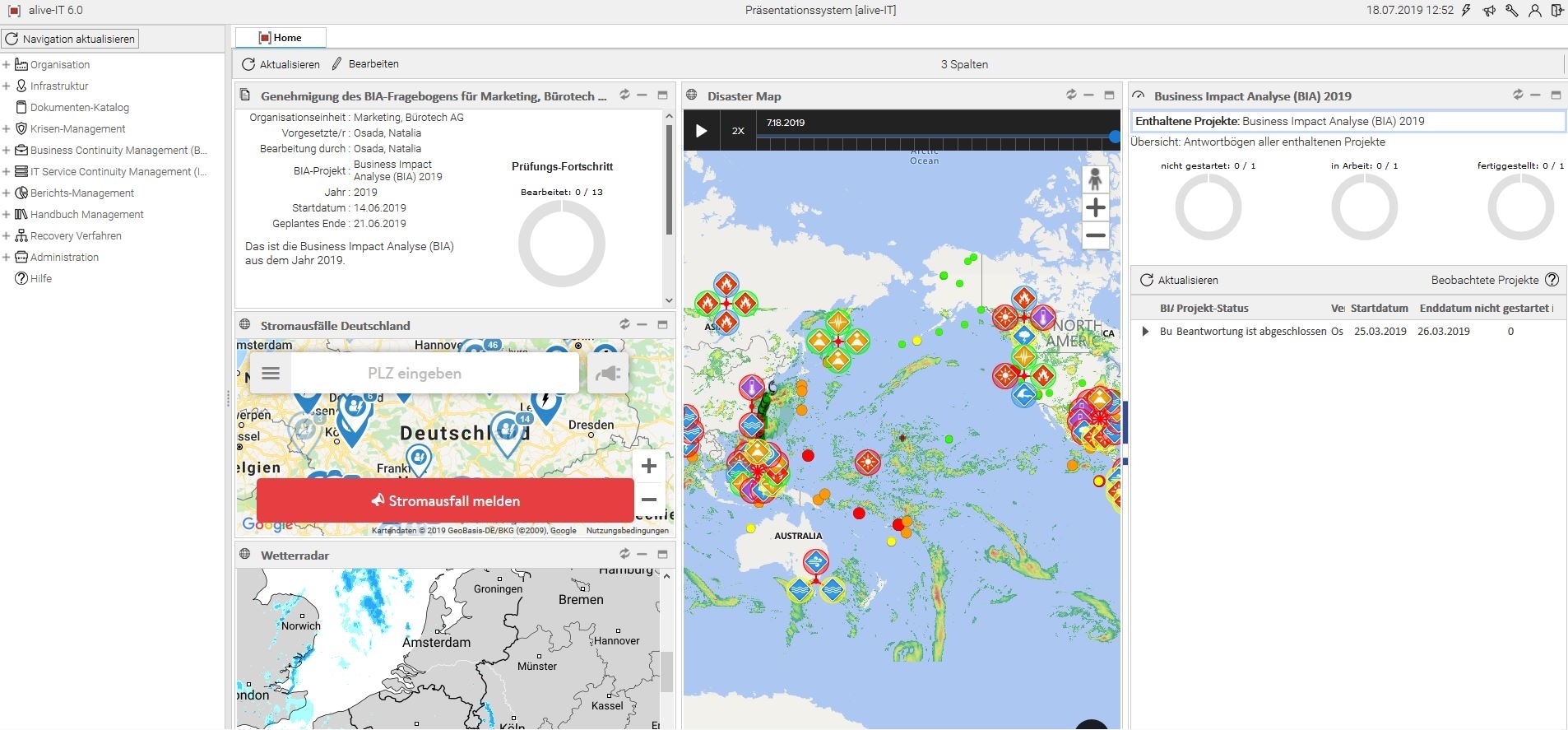
Task: Expand the Bu project row
Action: click(x=1144, y=332)
